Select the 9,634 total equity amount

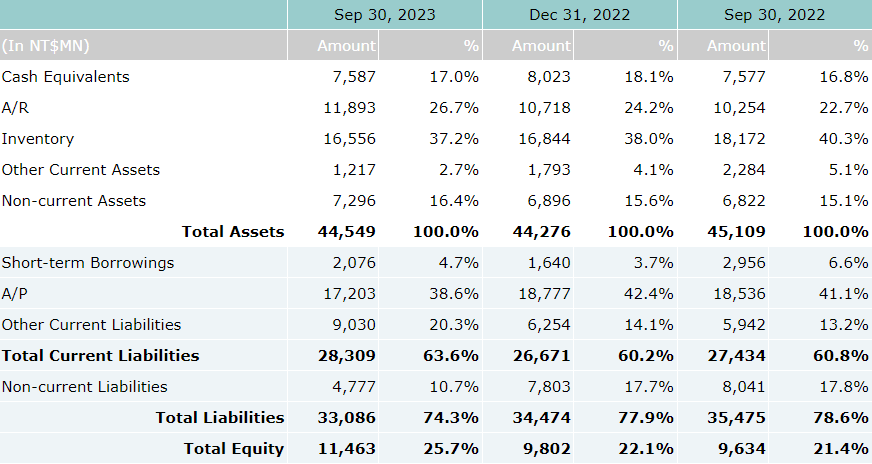point(741,449)
